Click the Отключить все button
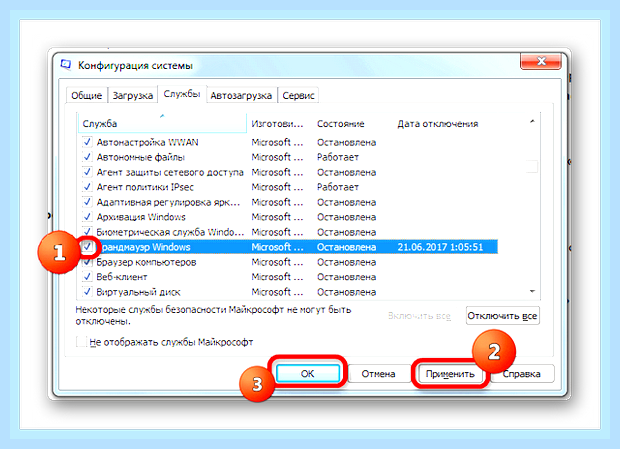The height and width of the screenshot is (449, 620). click(503, 316)
